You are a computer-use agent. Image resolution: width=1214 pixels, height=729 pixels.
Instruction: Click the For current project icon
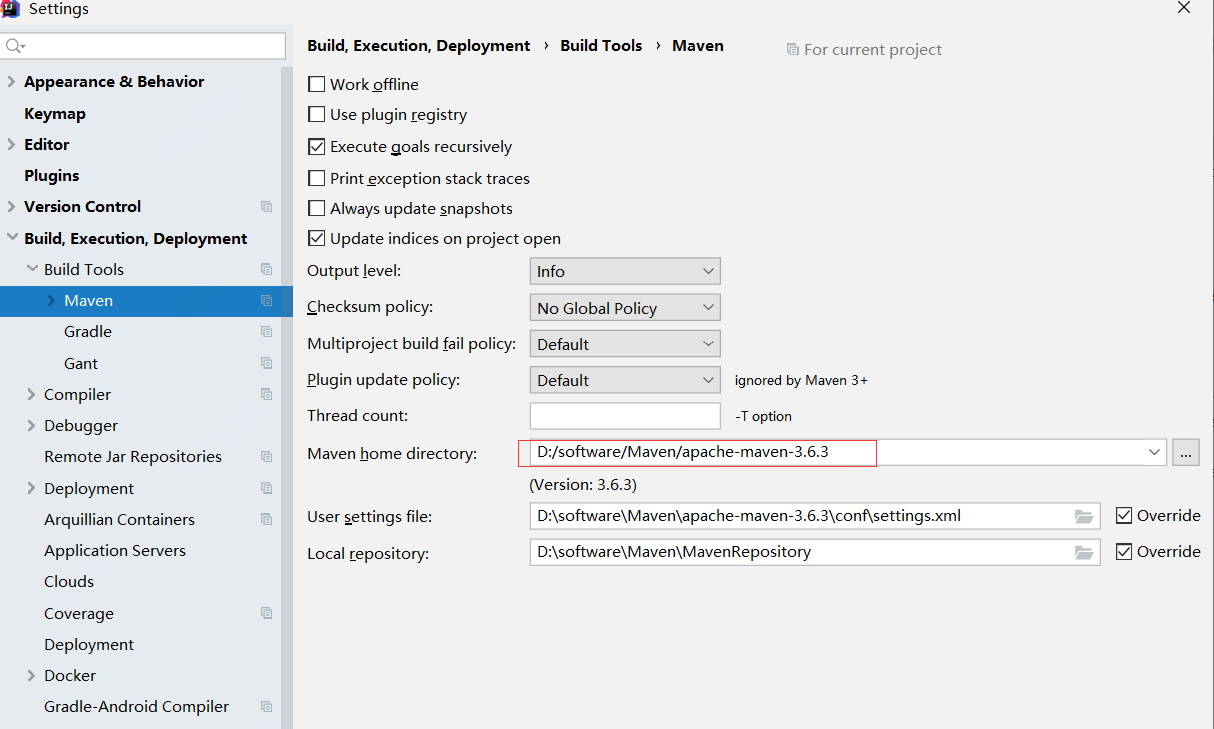tap(792, 49)
